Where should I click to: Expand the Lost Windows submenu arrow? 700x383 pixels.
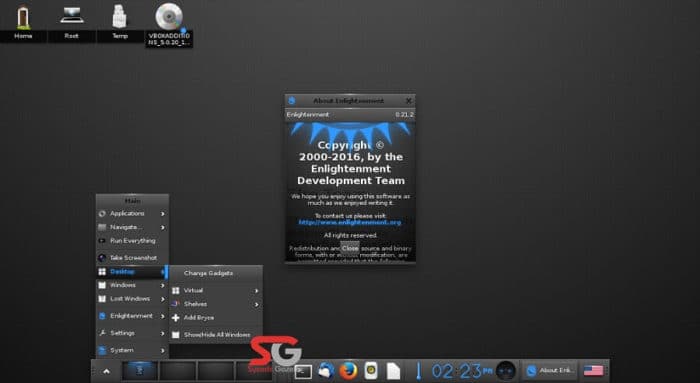(x=162, y=299)
